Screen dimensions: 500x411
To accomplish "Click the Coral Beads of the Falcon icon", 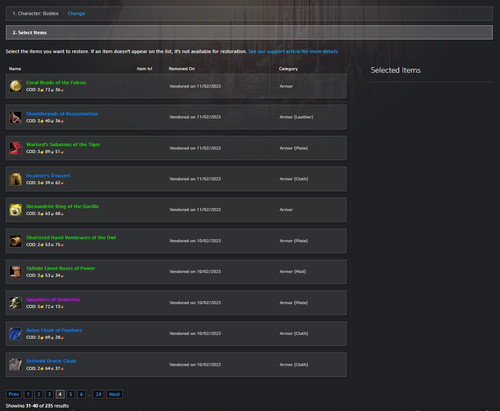I will point(15,86).
